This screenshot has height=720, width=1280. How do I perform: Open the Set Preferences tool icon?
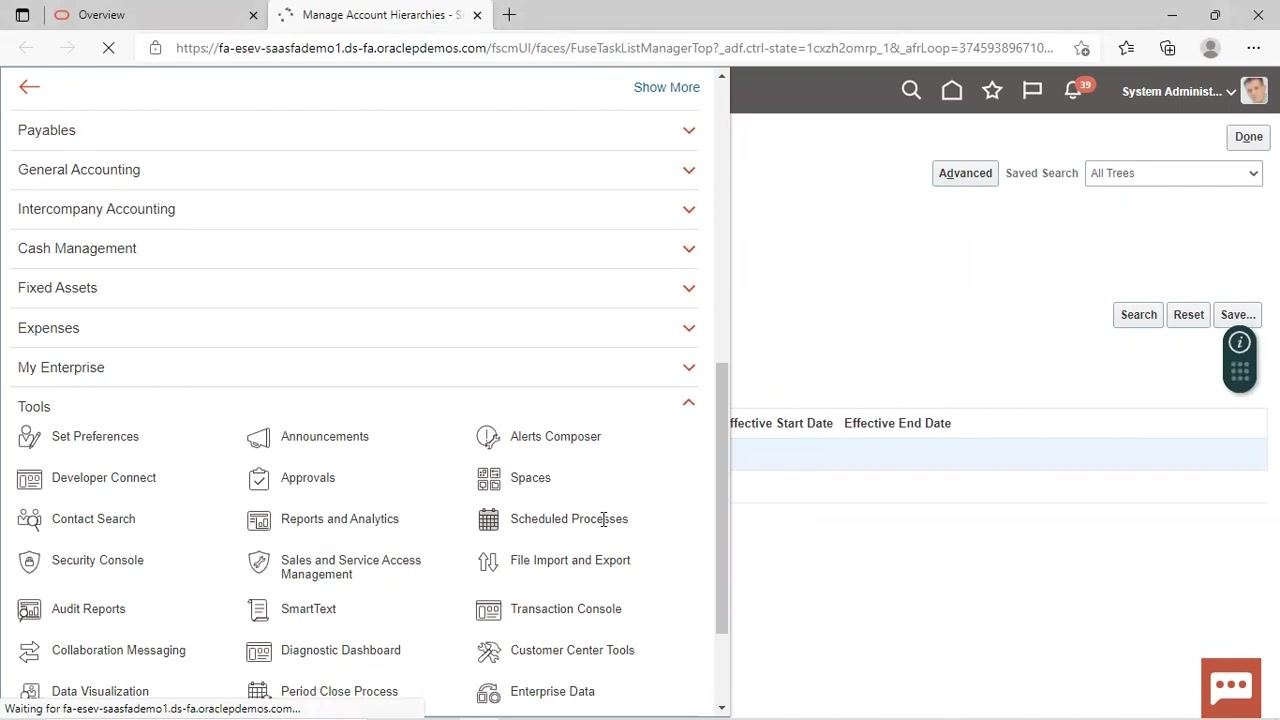[x=30, y=437]
